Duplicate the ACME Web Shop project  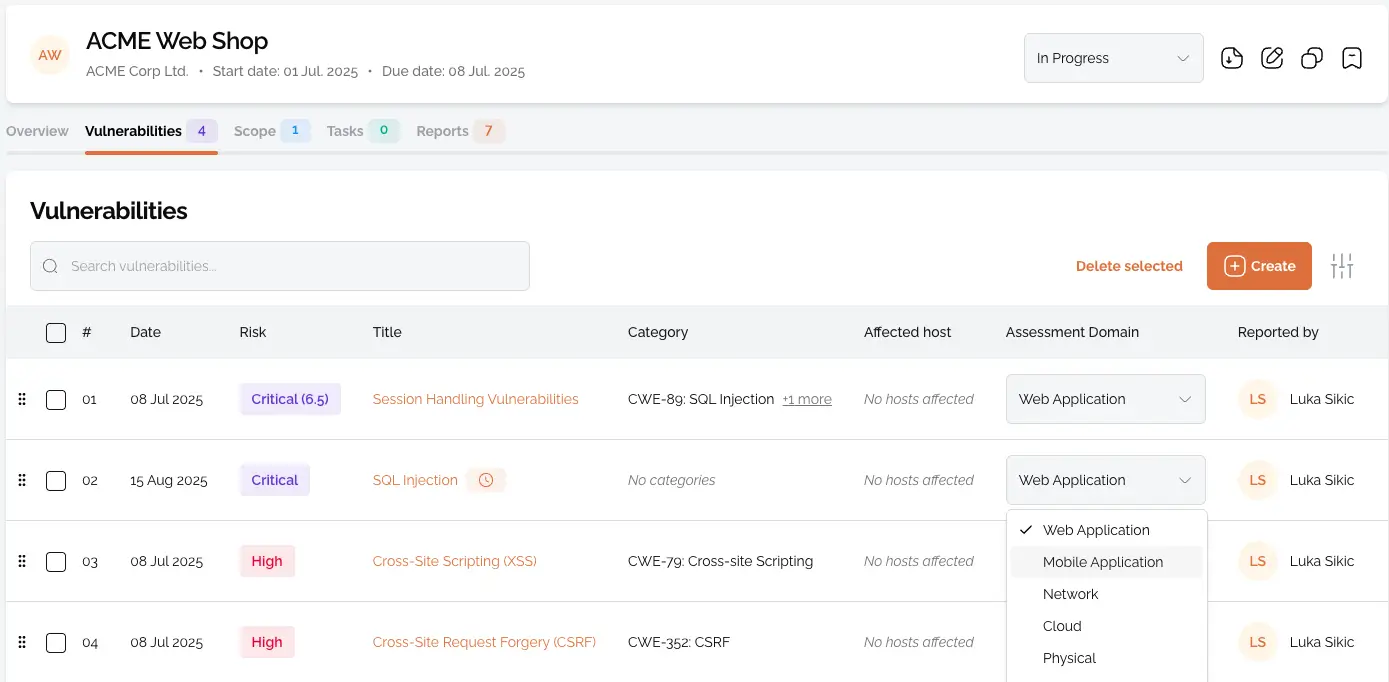(x=1312, y=58)
